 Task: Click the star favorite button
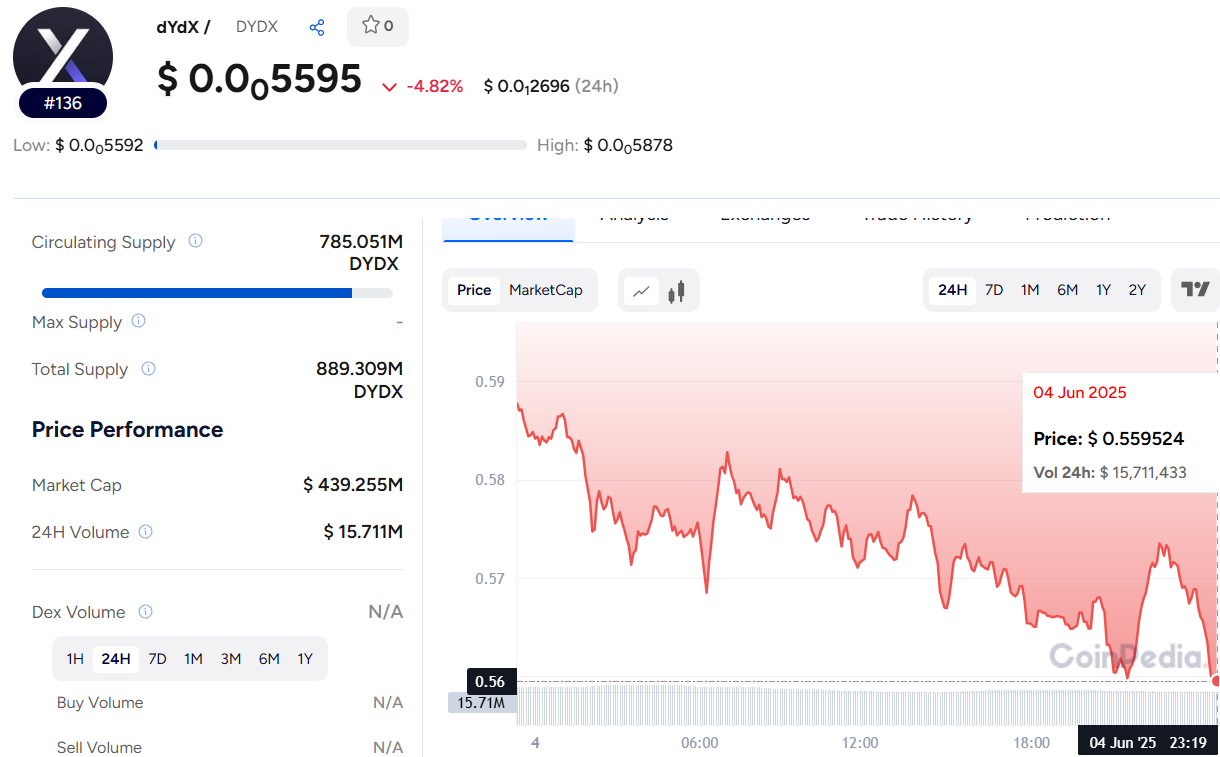[377, 26]
